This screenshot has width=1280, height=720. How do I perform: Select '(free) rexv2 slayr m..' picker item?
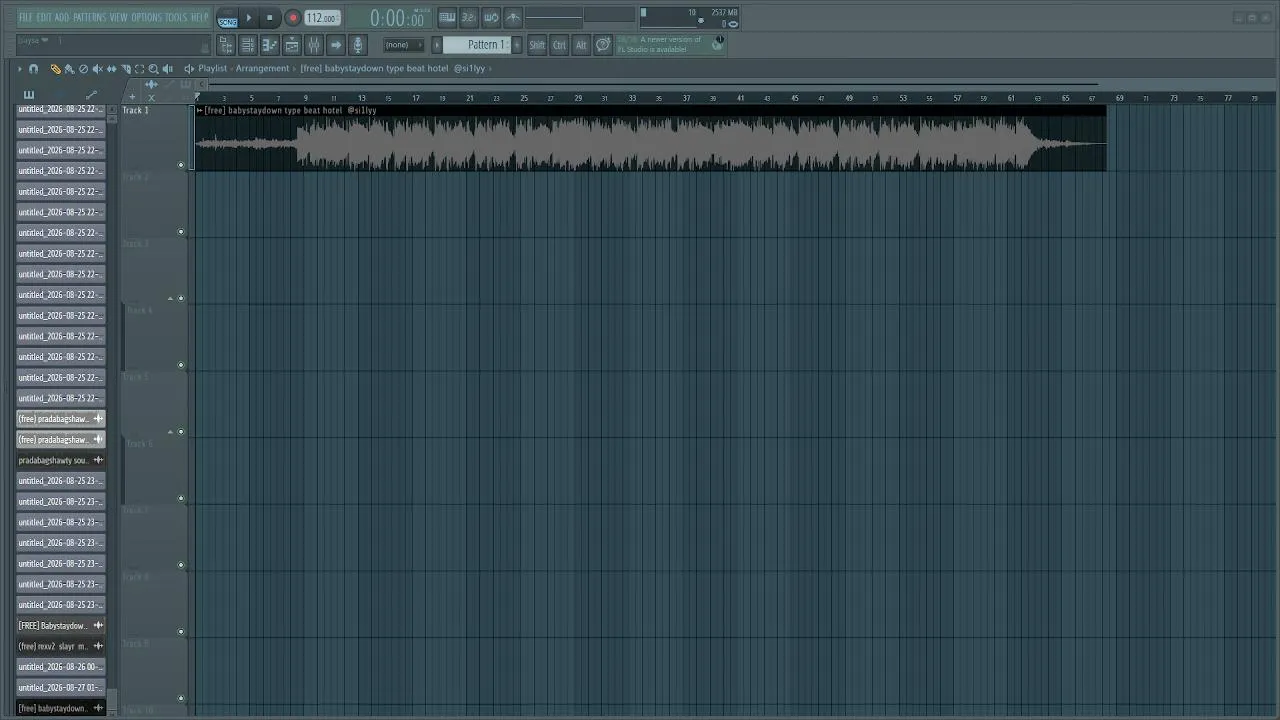click(61, 646)
